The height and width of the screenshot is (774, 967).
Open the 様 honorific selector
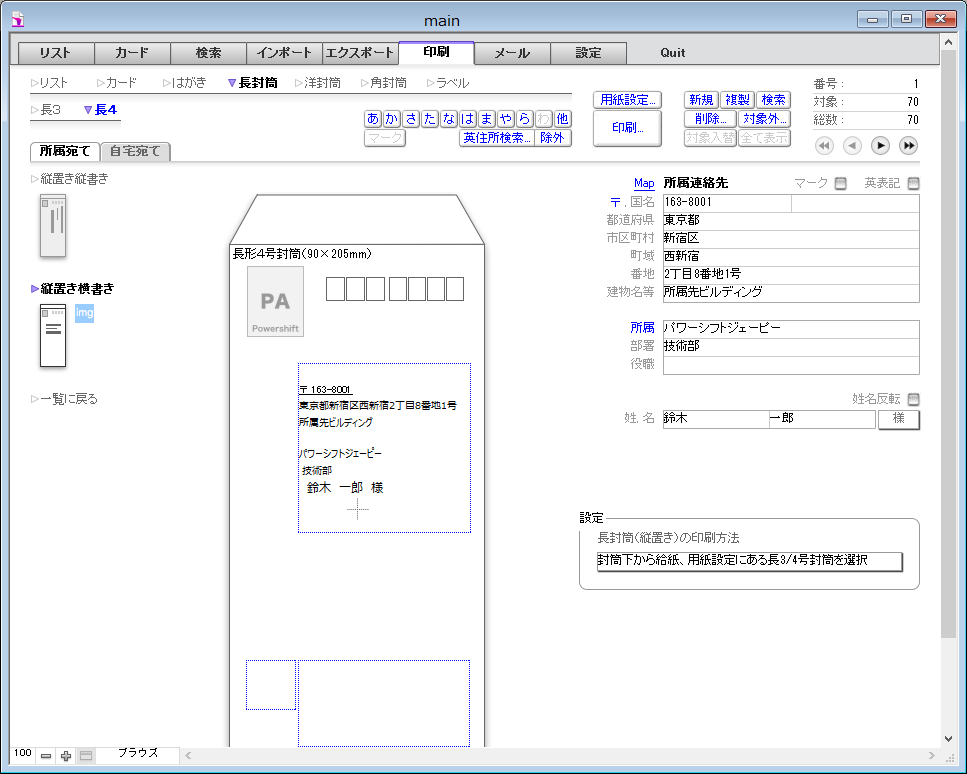pyautogui.click(x=898, y=419)
